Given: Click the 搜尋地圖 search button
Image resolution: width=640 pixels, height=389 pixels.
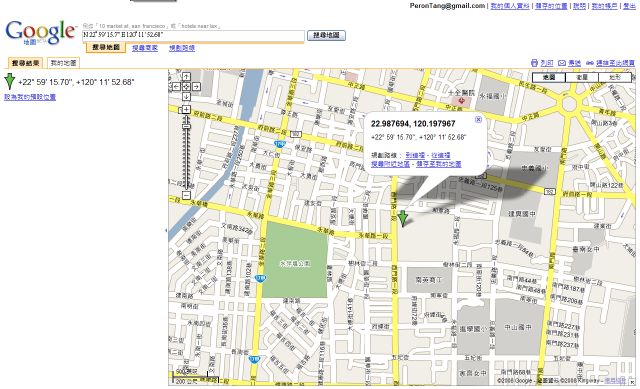Looking at the screenshot, I should [326, 36].
